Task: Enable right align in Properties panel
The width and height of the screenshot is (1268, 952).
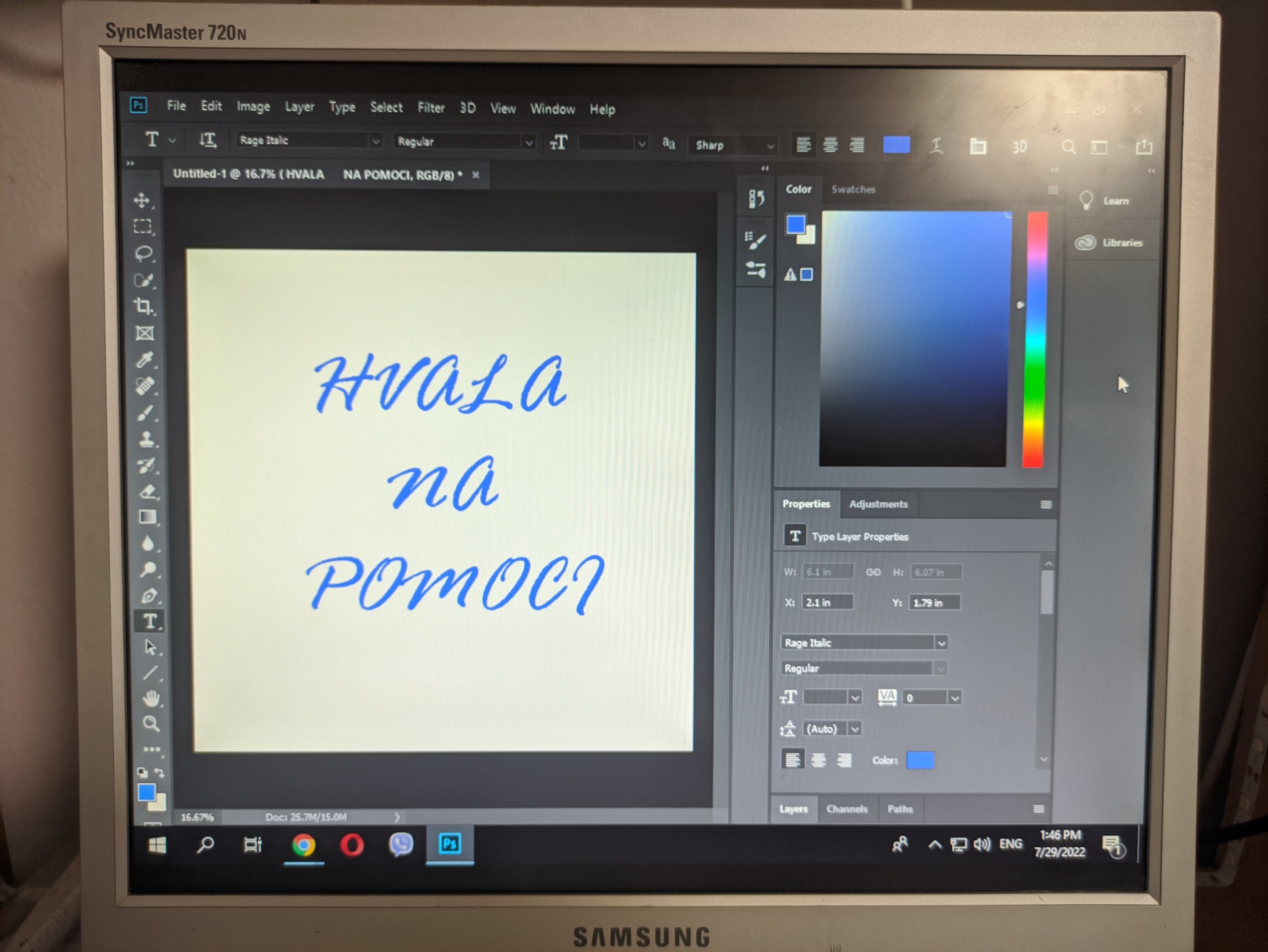Action: [844, 760]
